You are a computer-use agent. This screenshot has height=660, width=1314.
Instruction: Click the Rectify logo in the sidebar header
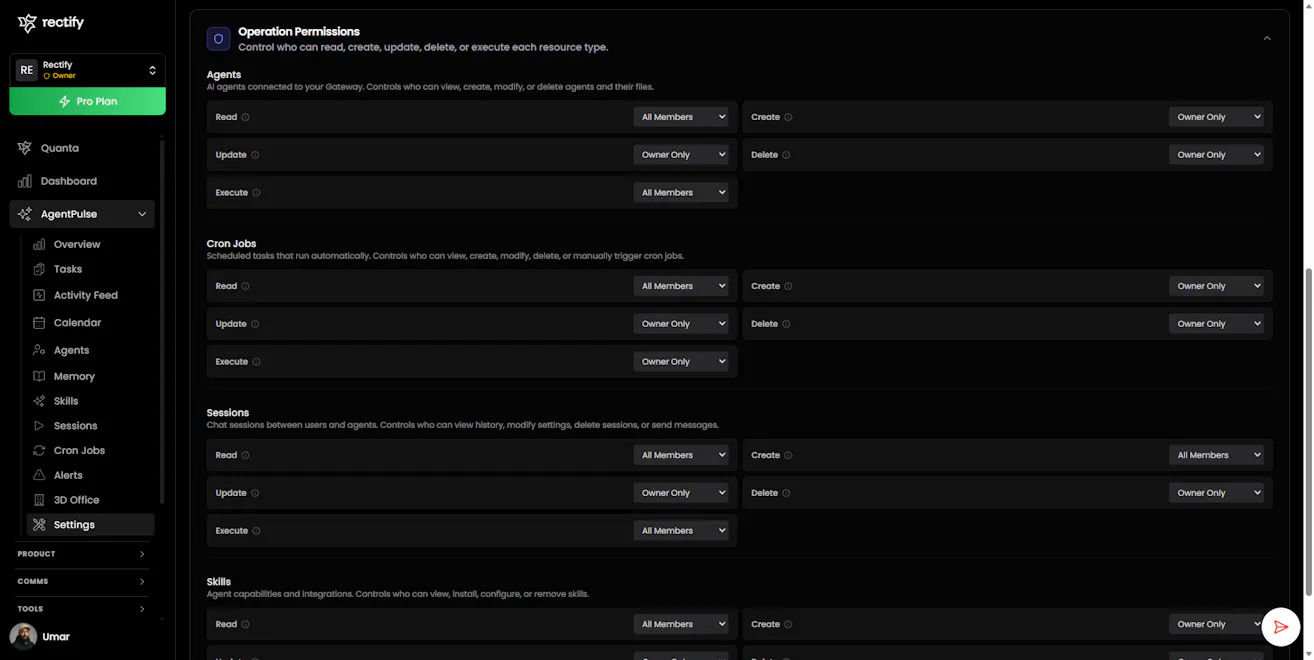click(51, 23)
